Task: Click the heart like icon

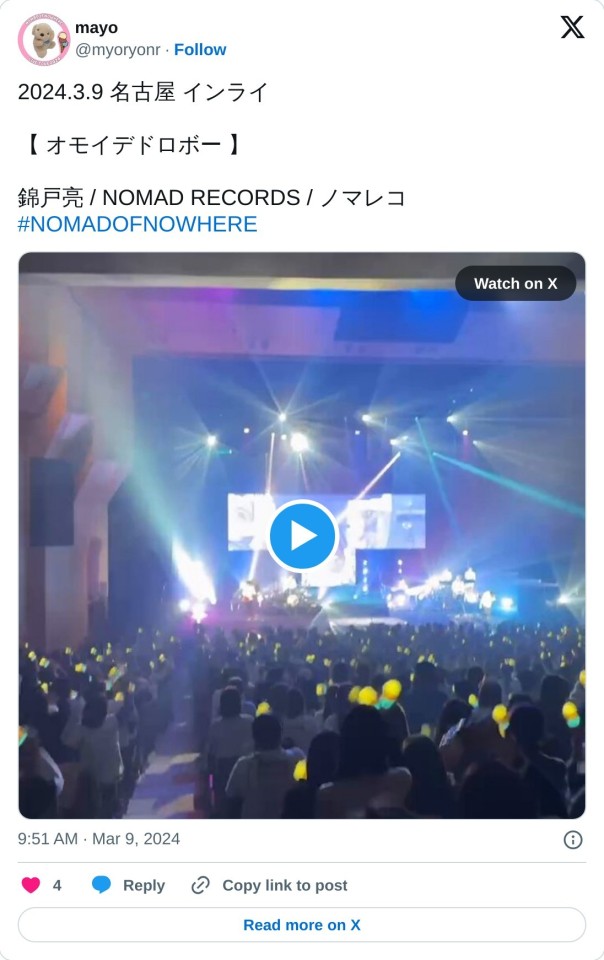Action: 31,885
